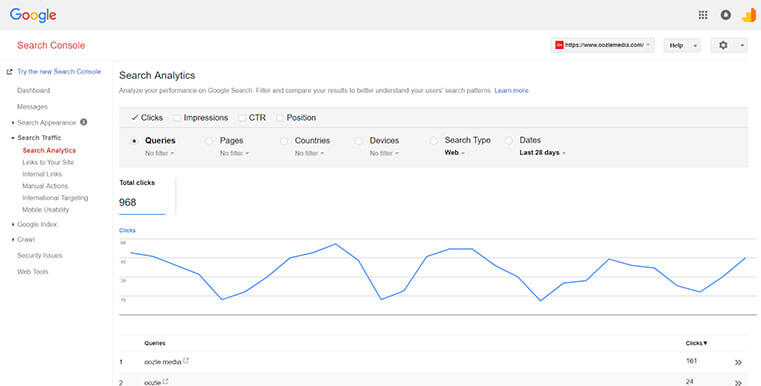Select the Queries radio button
This screenshot has height=386, width=761.
pyautogui.click(x=134, y=141)
